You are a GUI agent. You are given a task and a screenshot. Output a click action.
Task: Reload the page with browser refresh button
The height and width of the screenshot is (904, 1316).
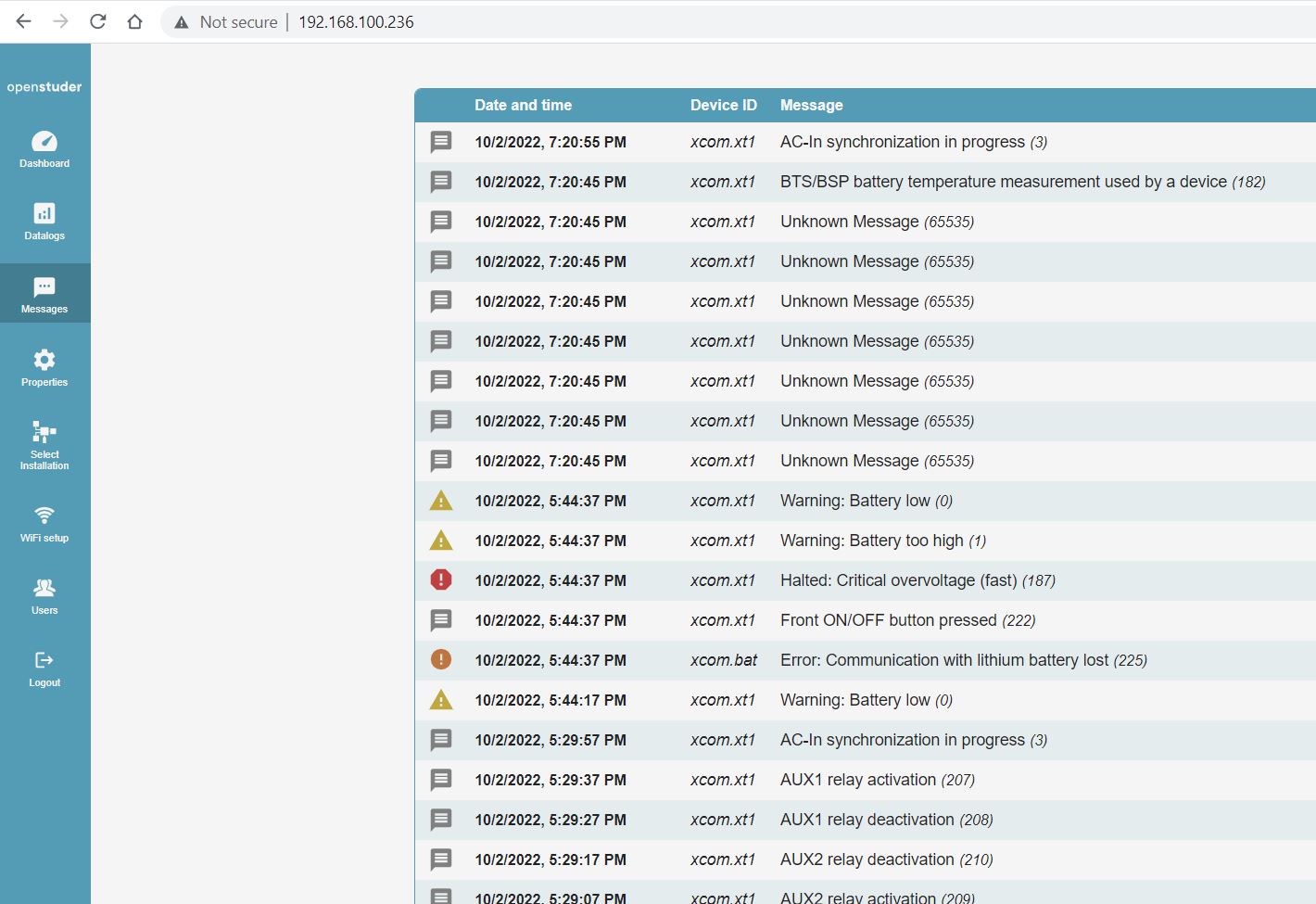(x=98, y=21)
